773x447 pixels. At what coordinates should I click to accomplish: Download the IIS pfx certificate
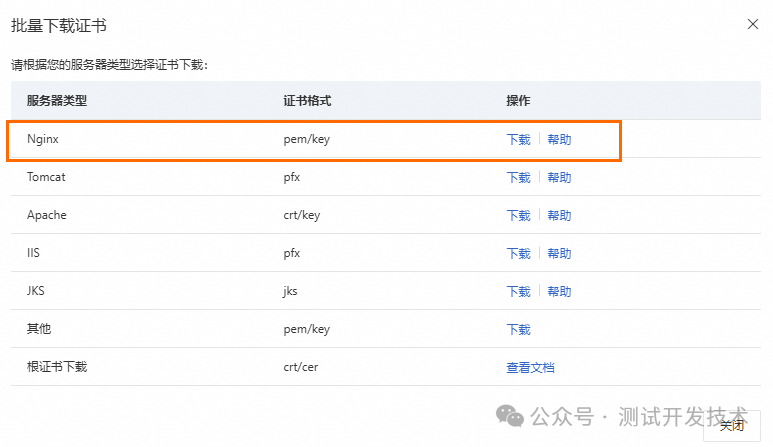518,254
